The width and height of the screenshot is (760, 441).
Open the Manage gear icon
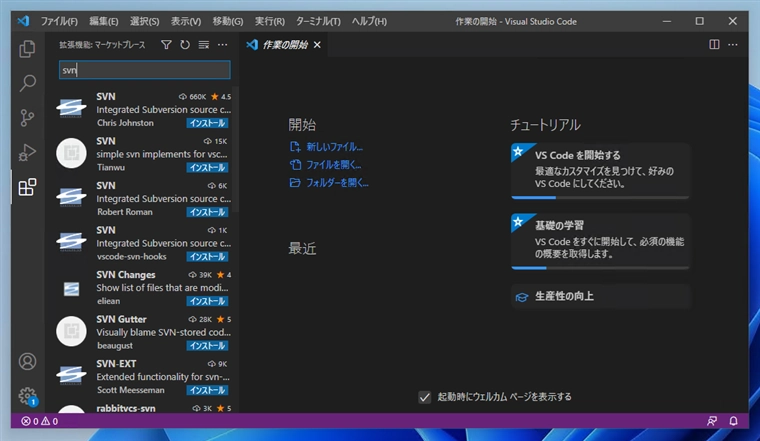27,396
